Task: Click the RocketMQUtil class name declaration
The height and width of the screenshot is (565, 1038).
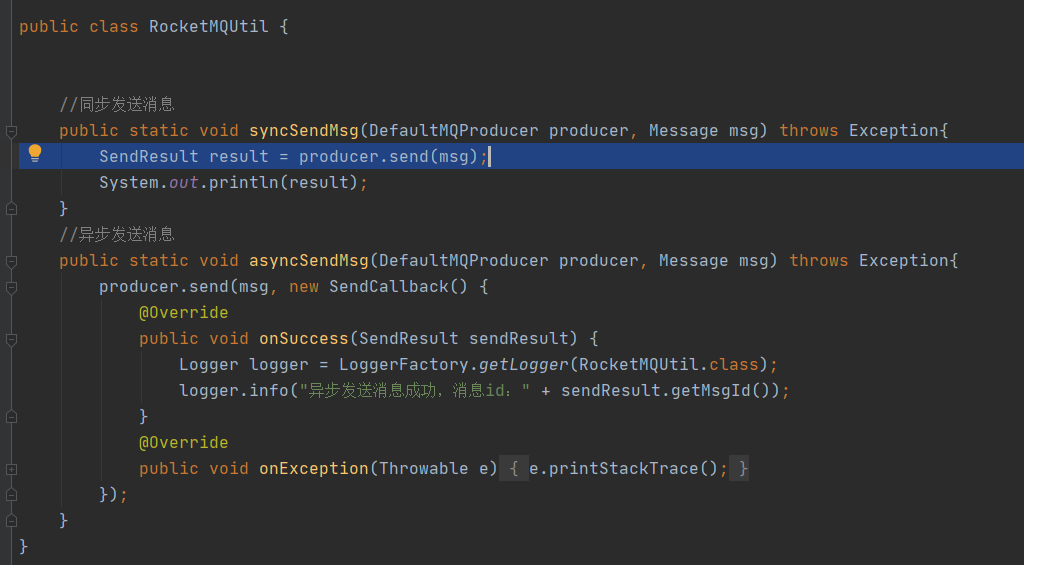Action: 208,27
